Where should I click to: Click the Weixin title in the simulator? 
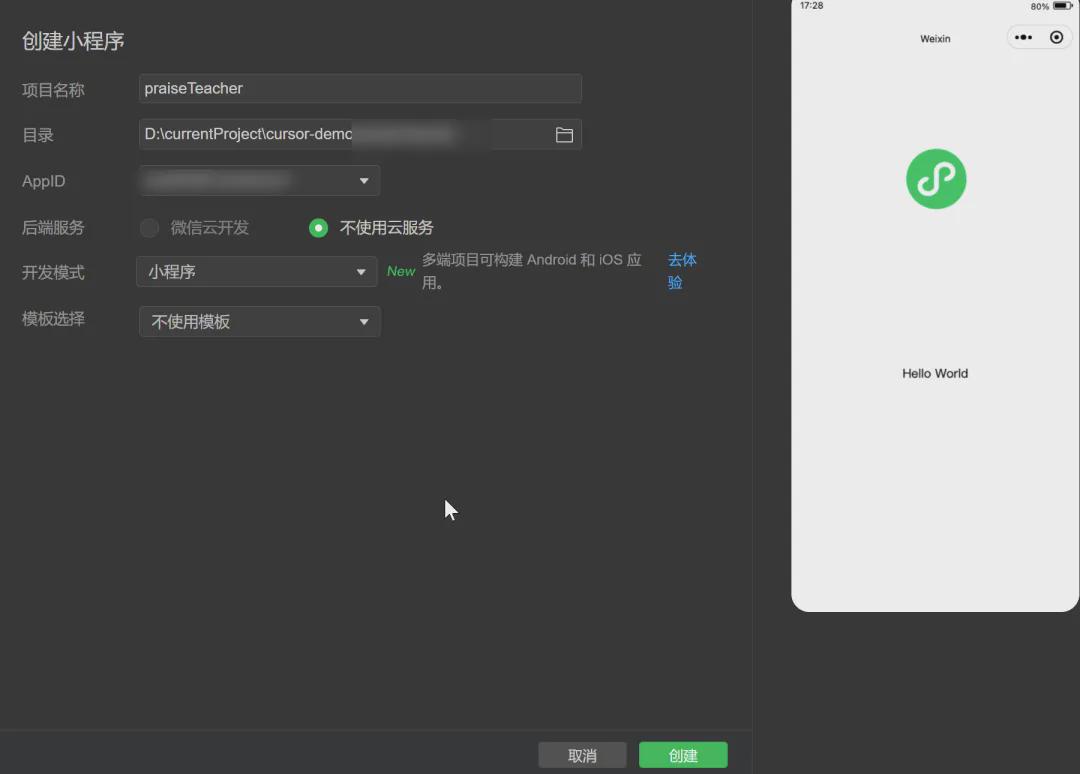click(x=935, y=38)
